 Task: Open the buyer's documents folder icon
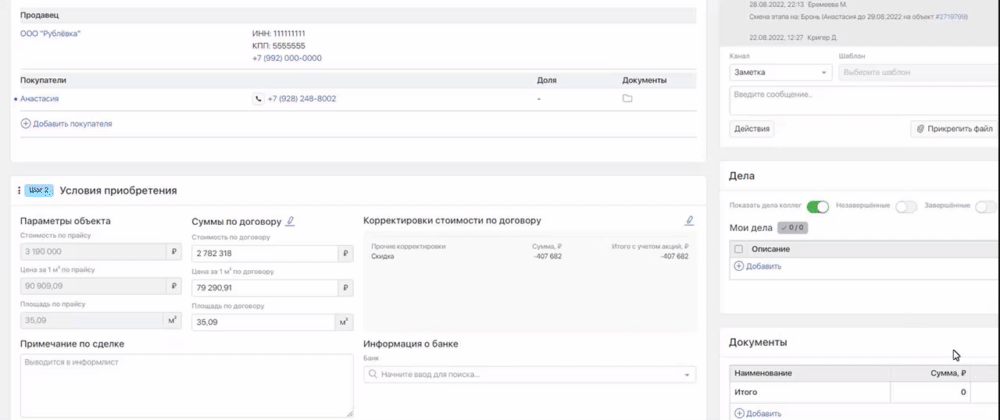627,99
